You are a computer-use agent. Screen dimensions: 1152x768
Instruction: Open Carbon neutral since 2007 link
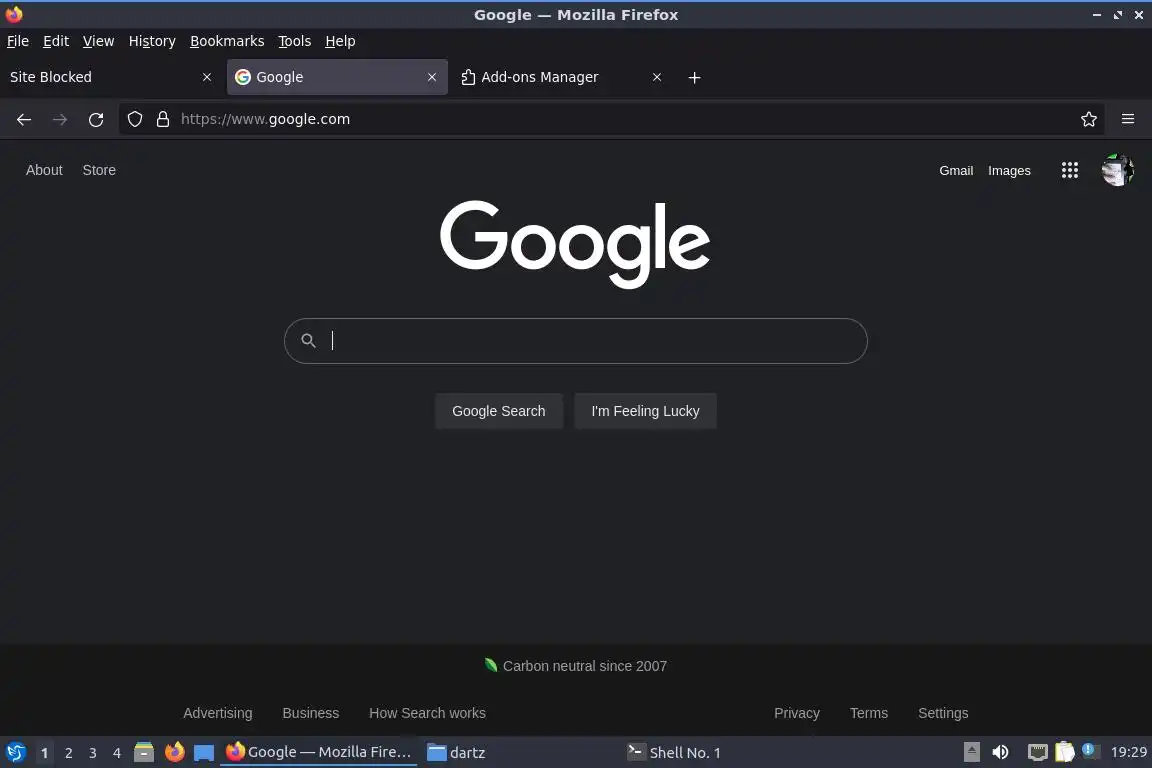tap(575, 666)
